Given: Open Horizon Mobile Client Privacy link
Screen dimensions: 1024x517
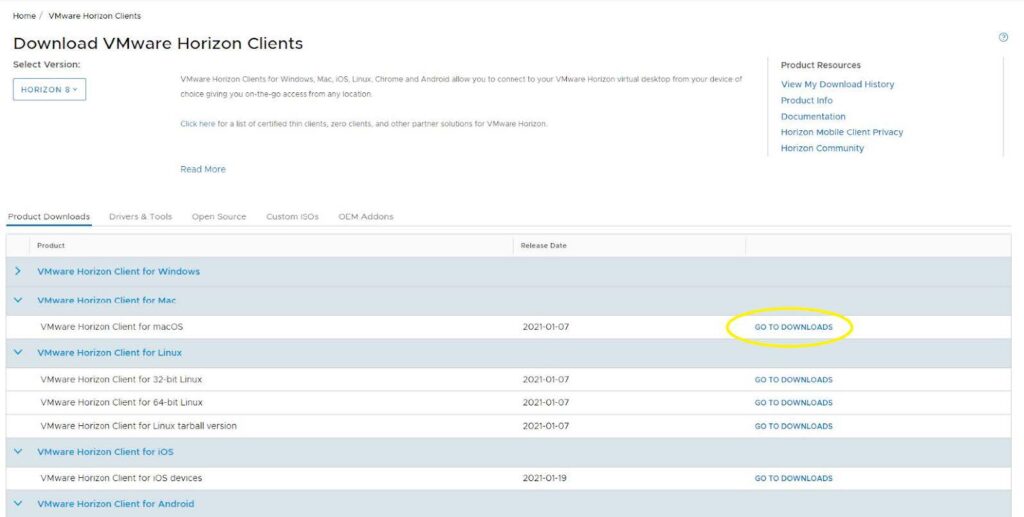Looking at the screenshot, I should point(842,132).
